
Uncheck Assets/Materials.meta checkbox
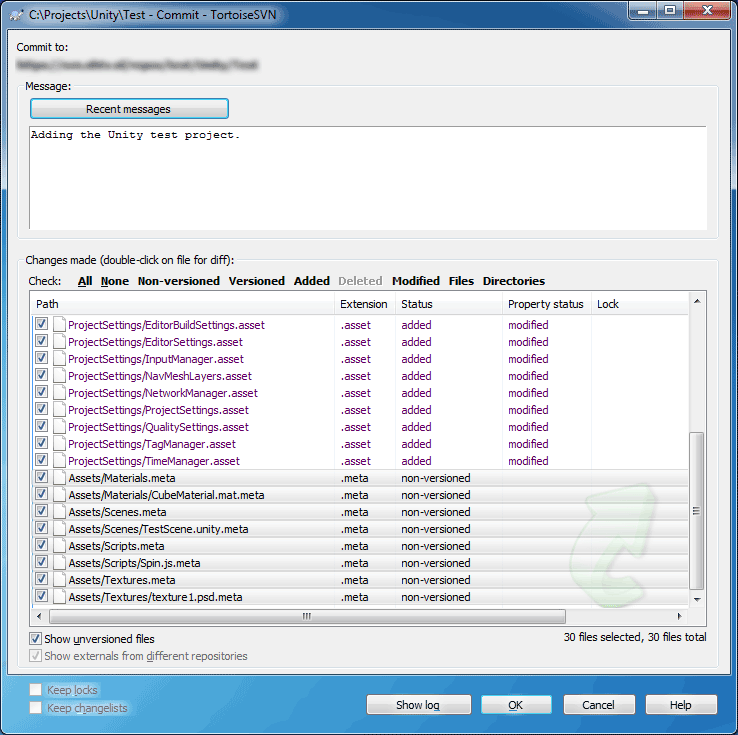click(x=41, y=476)
